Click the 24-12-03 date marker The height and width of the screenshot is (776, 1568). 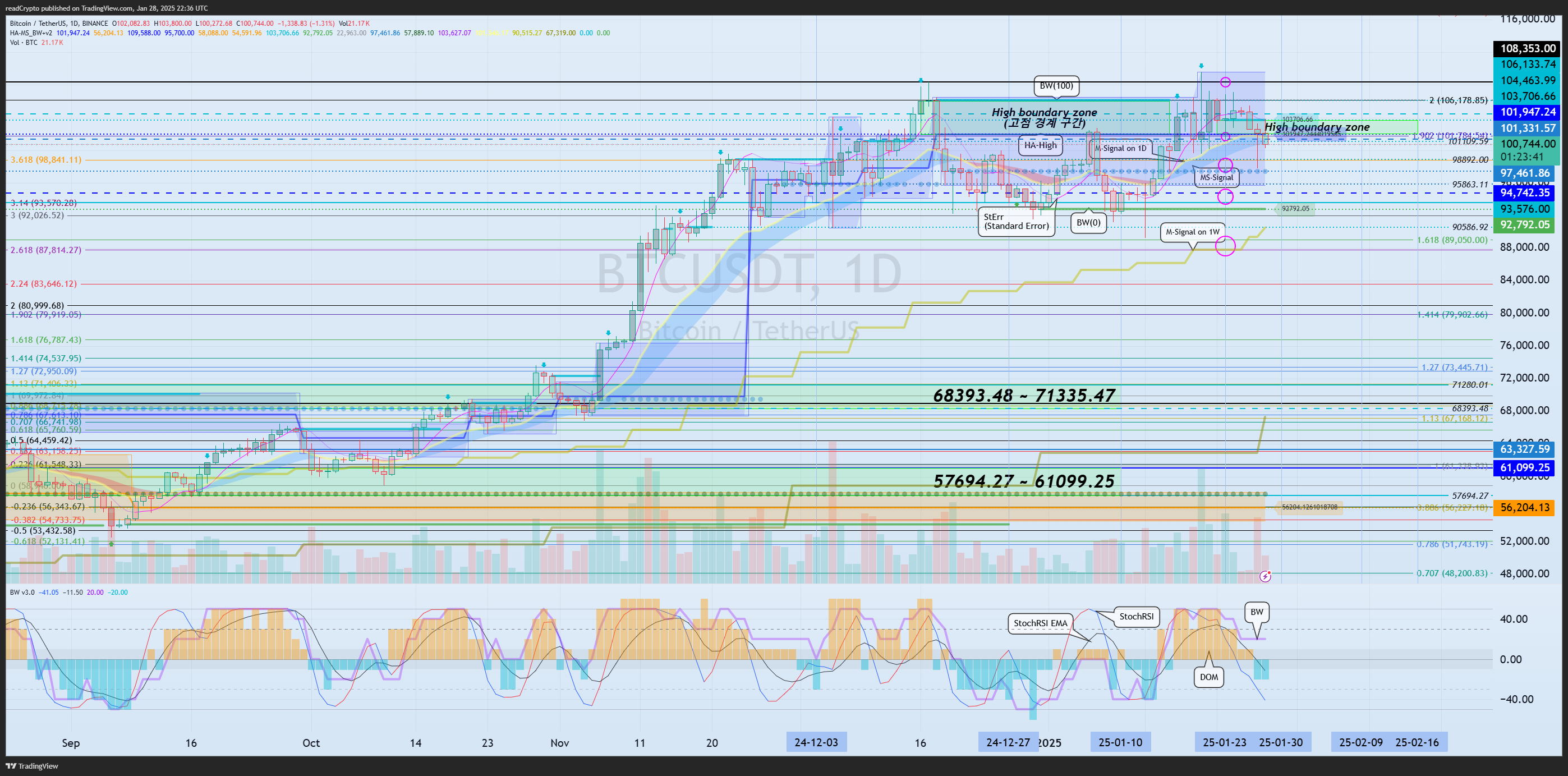[816, 742]
